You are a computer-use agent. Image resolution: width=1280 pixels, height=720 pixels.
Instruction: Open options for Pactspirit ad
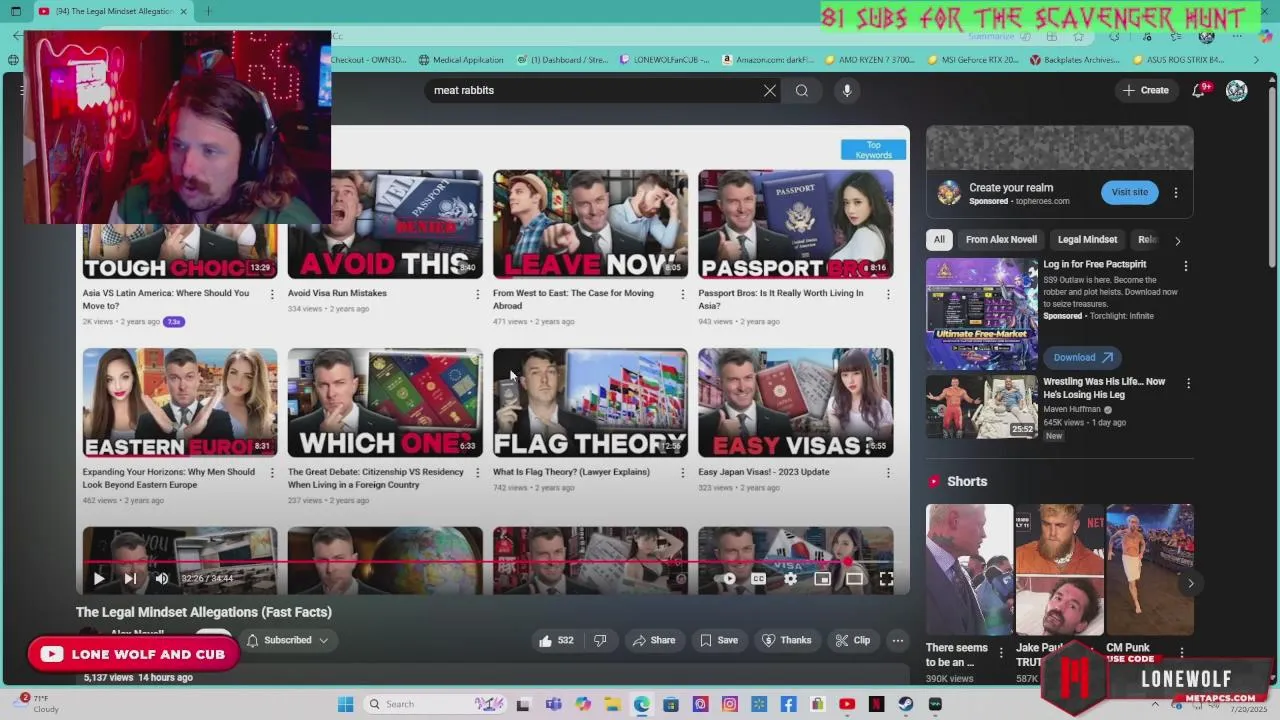click(1186, 266)
